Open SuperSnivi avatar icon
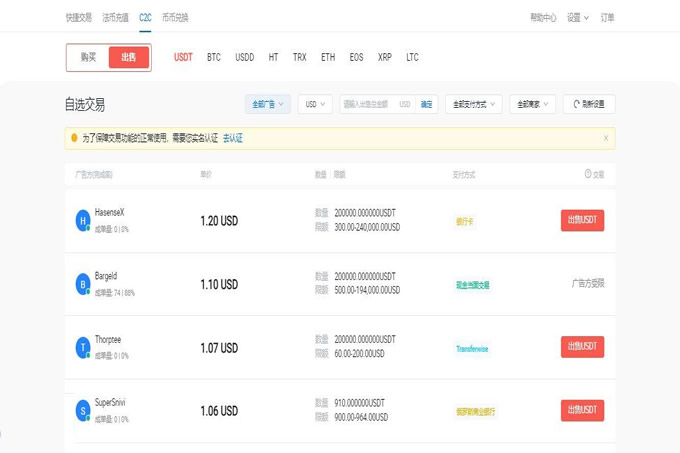 pos(83,411)
